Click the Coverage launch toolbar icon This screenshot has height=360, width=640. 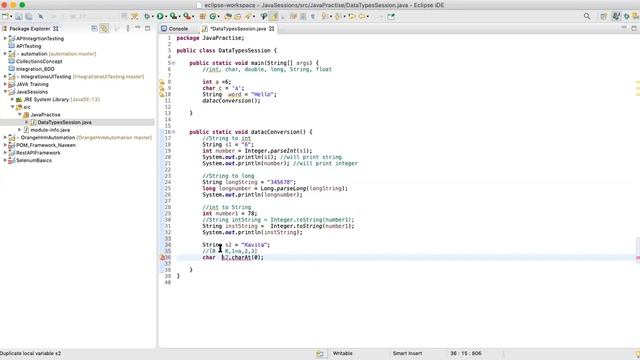tap(173, 16)
